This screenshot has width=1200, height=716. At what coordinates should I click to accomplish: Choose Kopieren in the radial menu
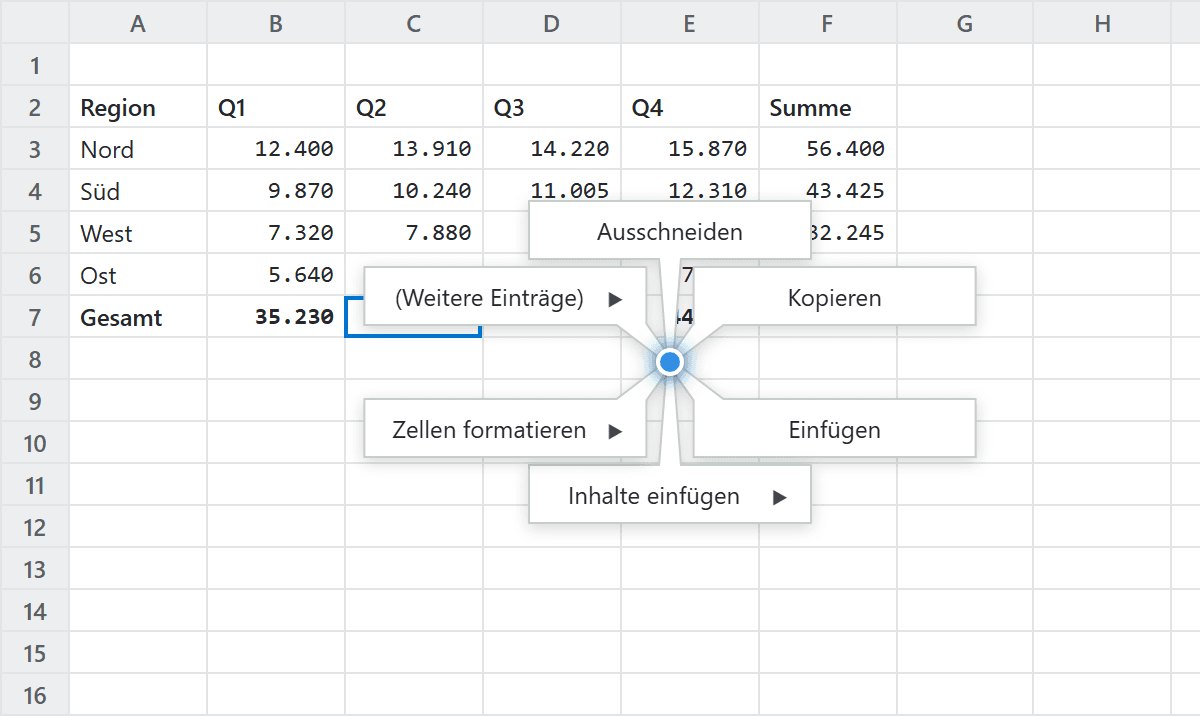(x=834, y=298)
